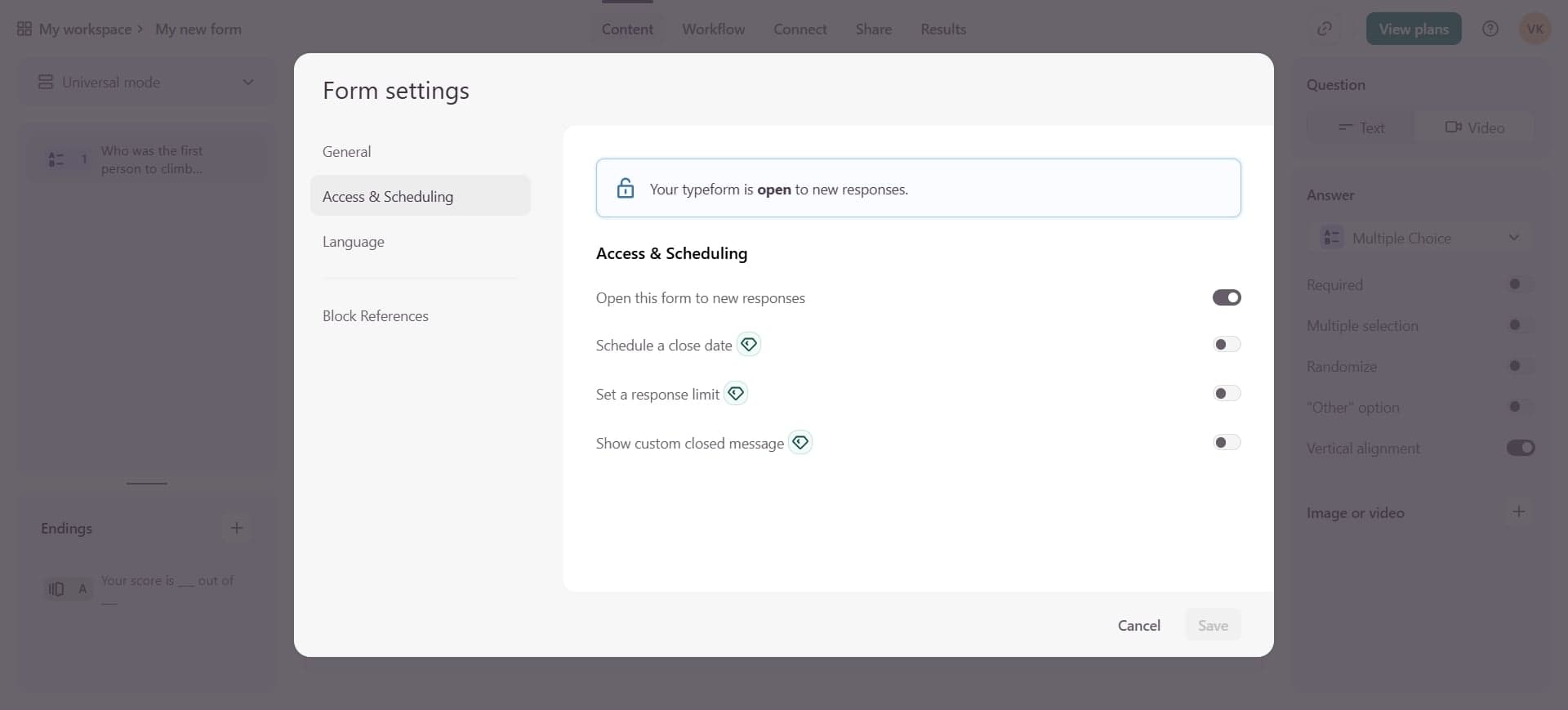Switch question type to Text
Screen dimensions: 1568x710
1361,127
